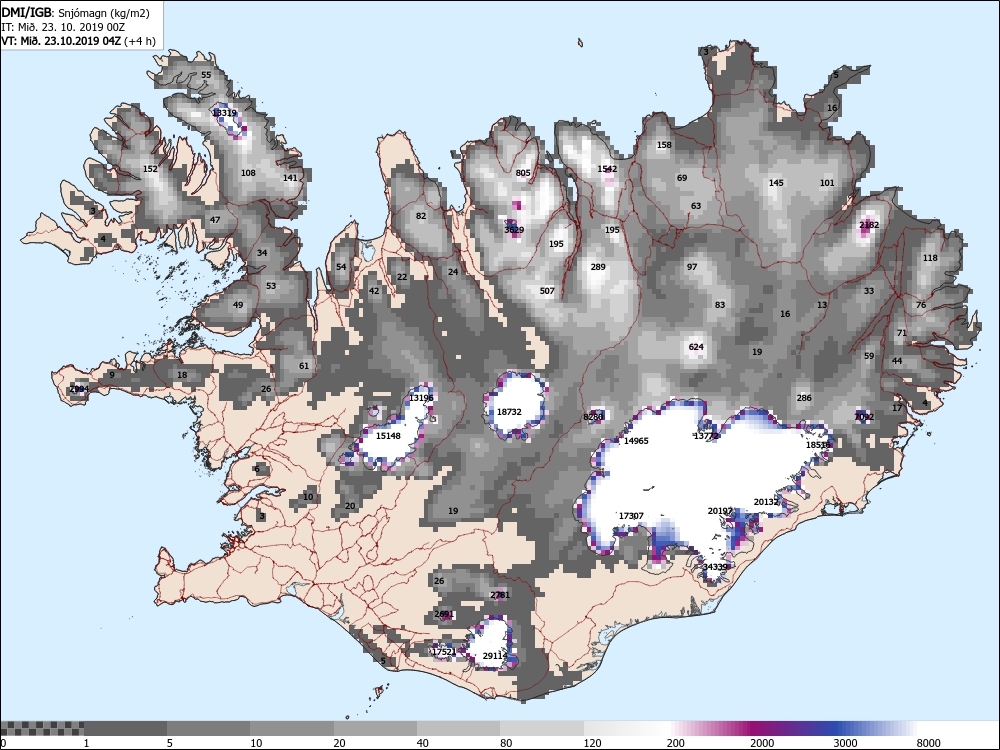Click the map value 286
This screenshot has height=750, width=1000.
coord(804,398)
